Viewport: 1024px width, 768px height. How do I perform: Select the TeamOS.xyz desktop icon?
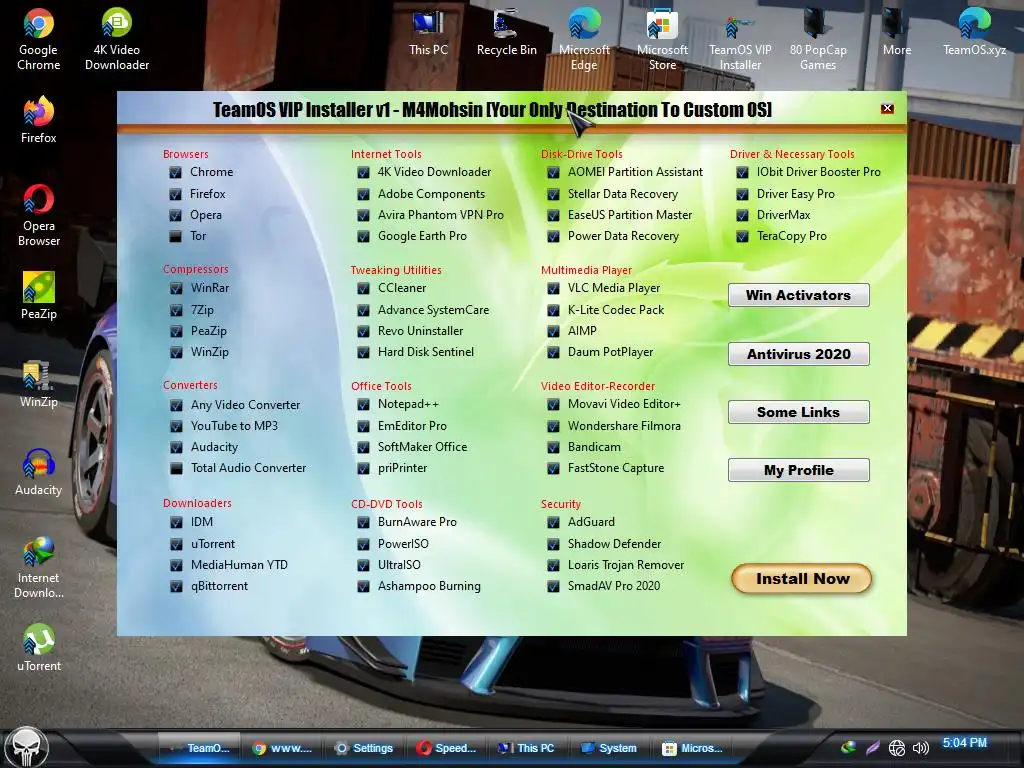coord(974,33)
